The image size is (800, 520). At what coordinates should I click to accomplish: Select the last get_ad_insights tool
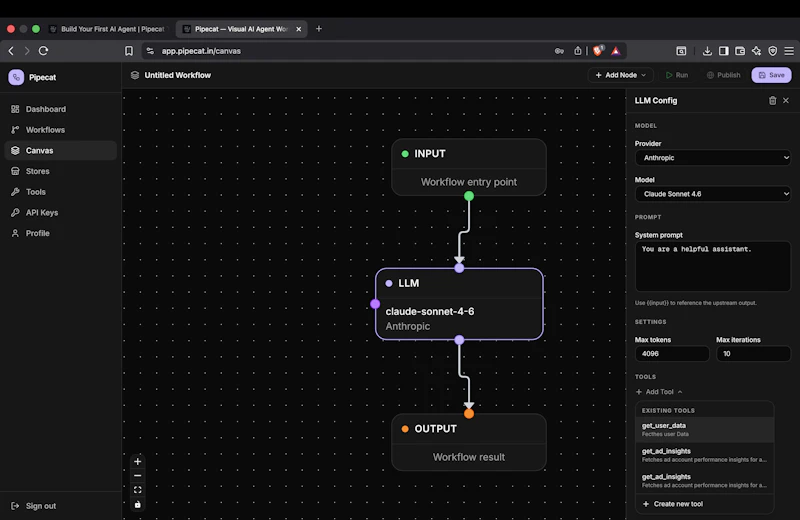705,480
